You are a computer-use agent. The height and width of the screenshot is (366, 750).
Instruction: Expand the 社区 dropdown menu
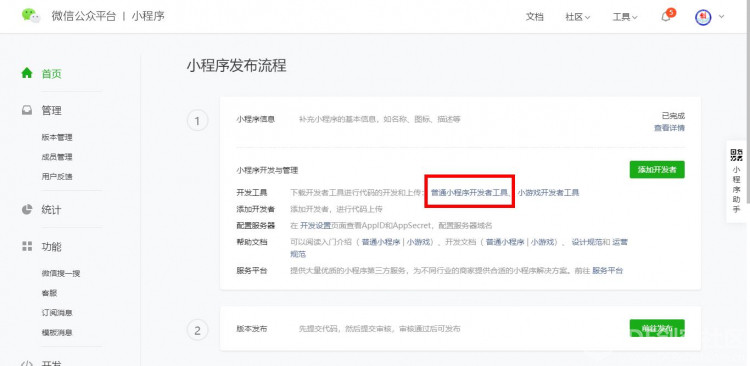(x=577, y=17)
